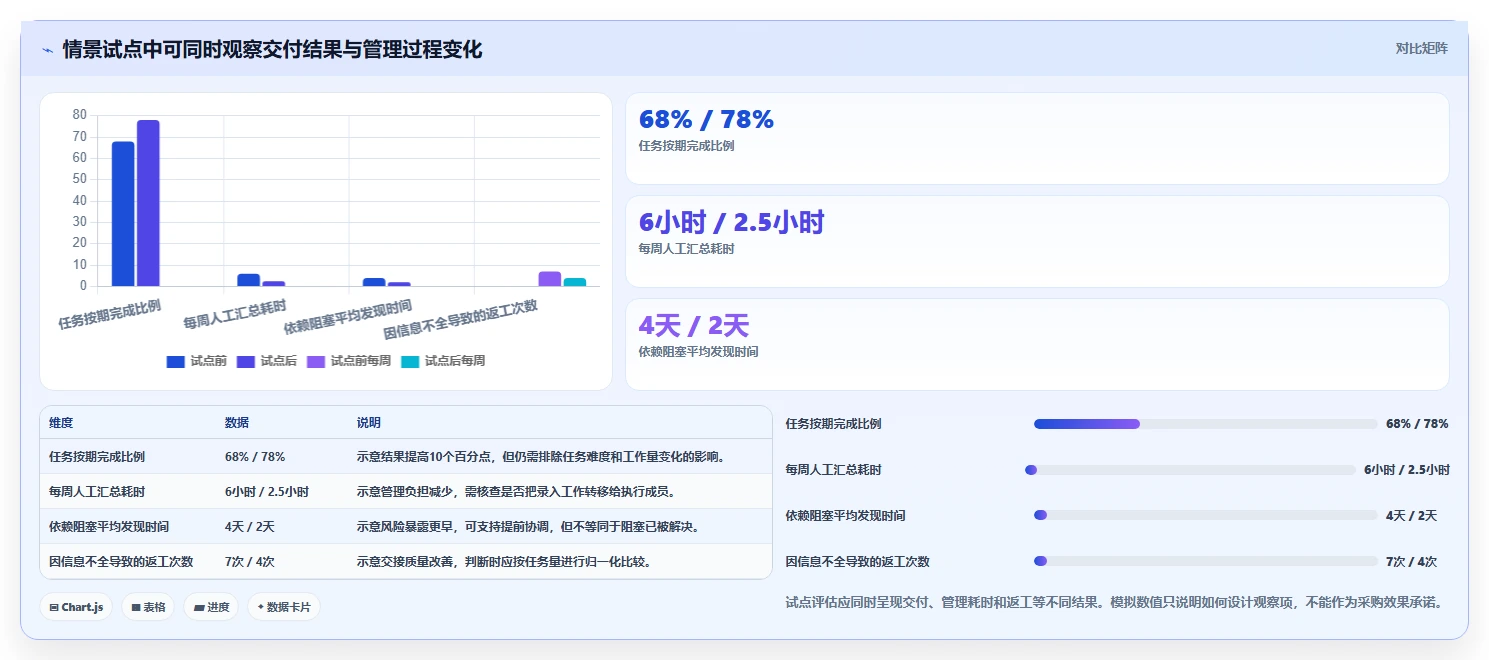Click the 试点前 bar at 68 in chart
Image resolution: width=1489 pixels, height=660 pixels.
[x=123, y=214]
